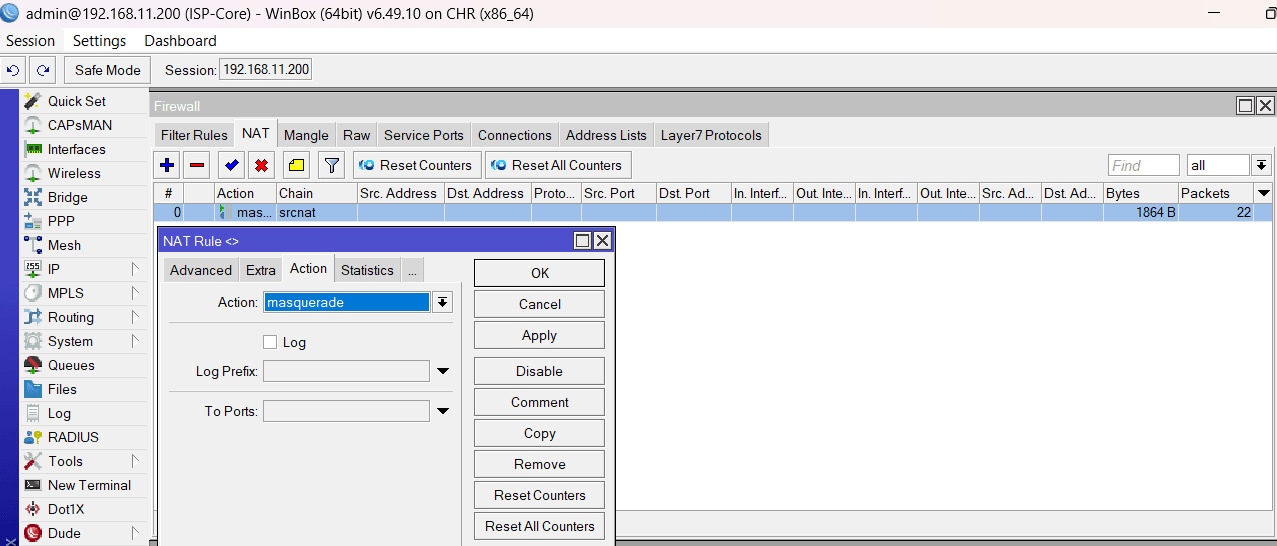Click the toolbar Reset Counters button
The width and height of the screenshot is (1277, 546).
[416, 165]
